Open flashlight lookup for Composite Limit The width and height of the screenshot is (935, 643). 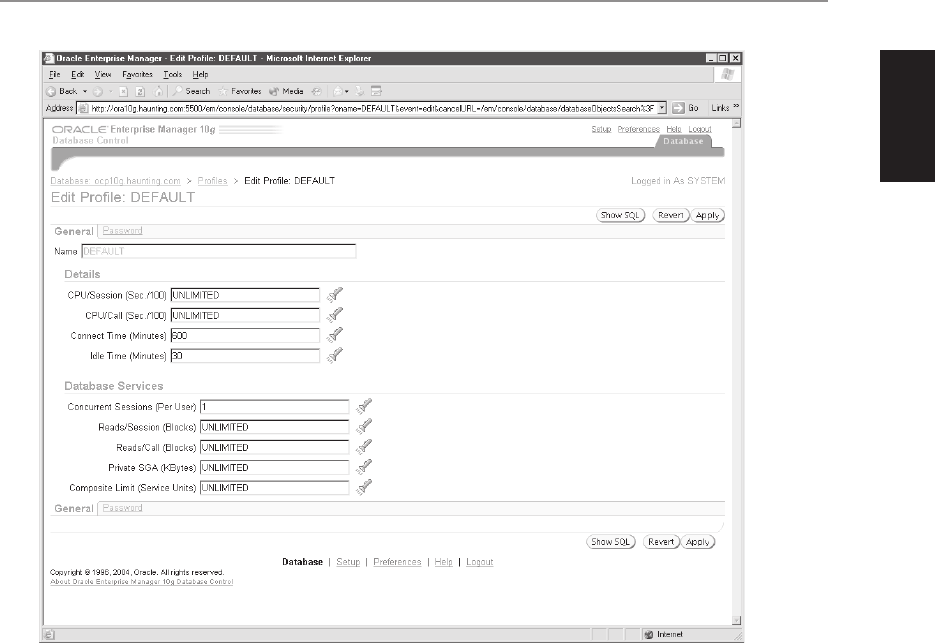pyautogui.click(x=364, y=487)
